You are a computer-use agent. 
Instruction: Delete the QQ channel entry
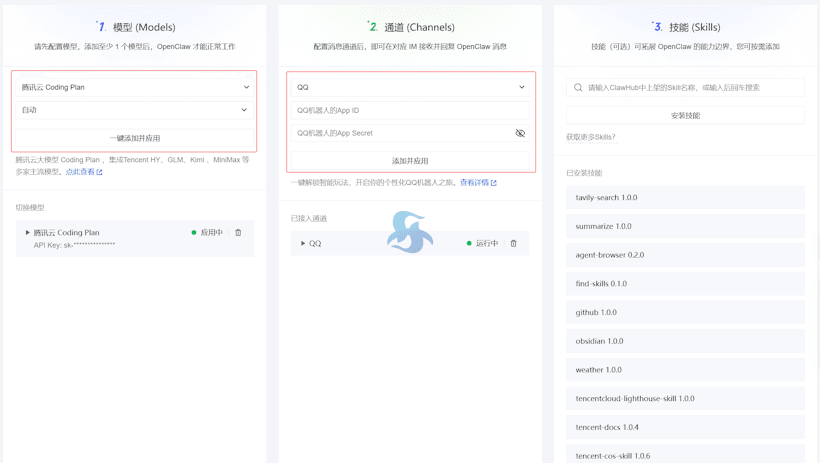click(x=514, y=243)
